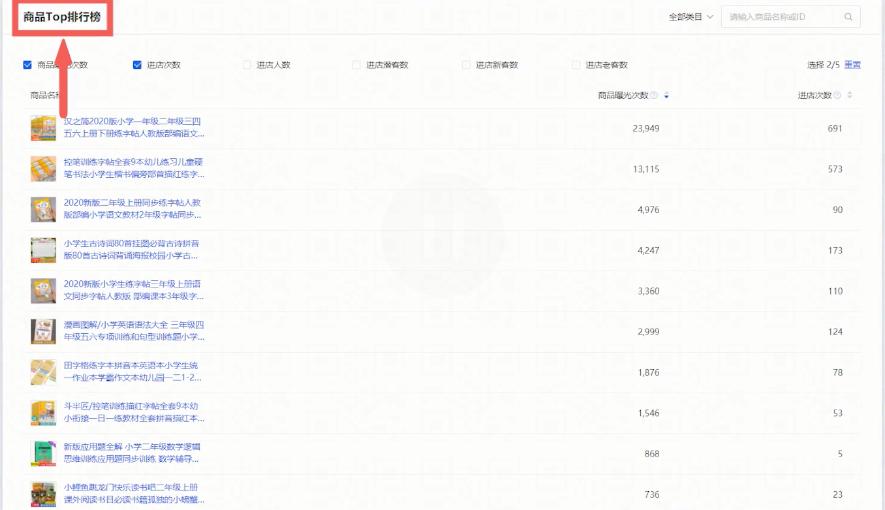Image resolution: width=885 pixels, height=510 pixels.
Task: Open product link 小学生古诗词80首挂图
Action: (x=132, y=249)
